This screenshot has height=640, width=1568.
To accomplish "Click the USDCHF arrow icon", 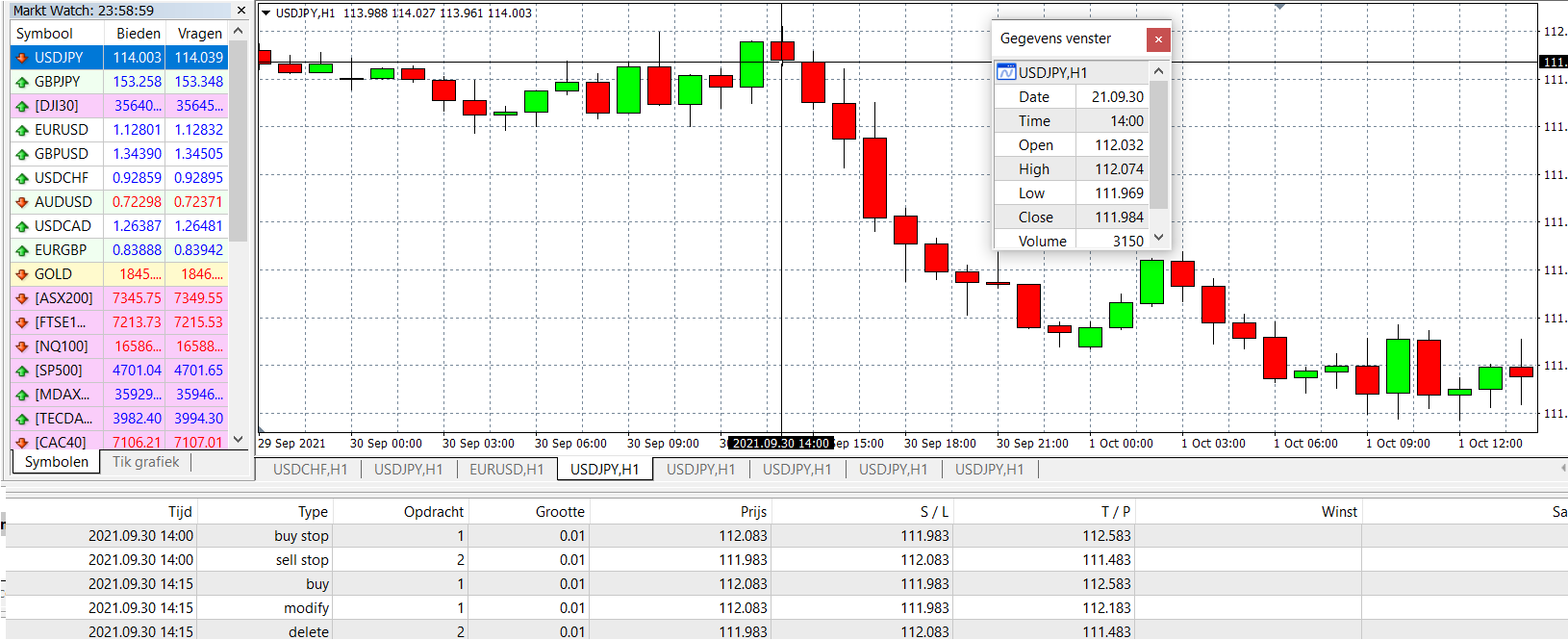I will click(x=22, y=178).
